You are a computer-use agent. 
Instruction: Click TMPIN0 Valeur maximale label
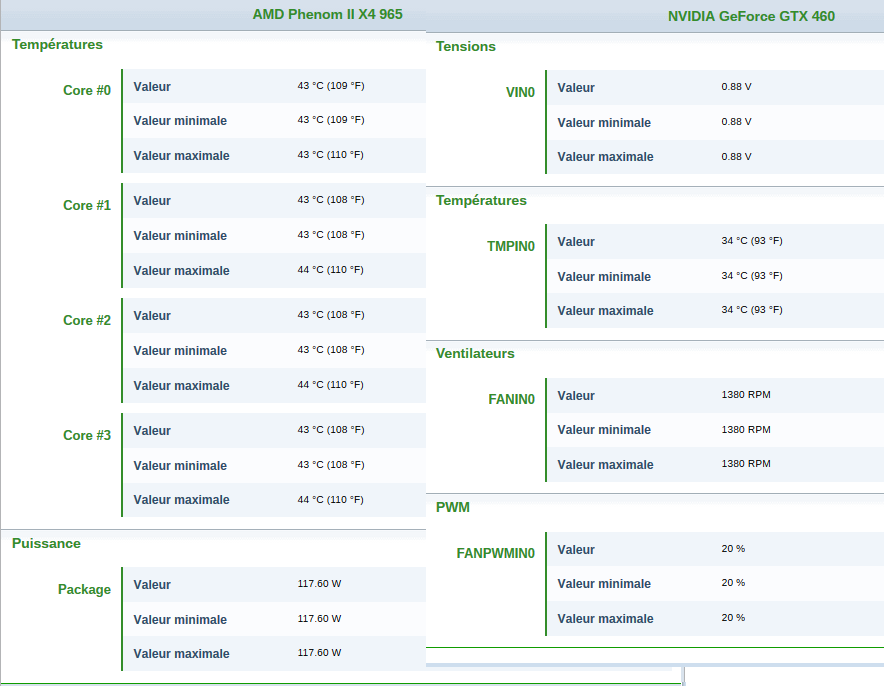[605, 311]
